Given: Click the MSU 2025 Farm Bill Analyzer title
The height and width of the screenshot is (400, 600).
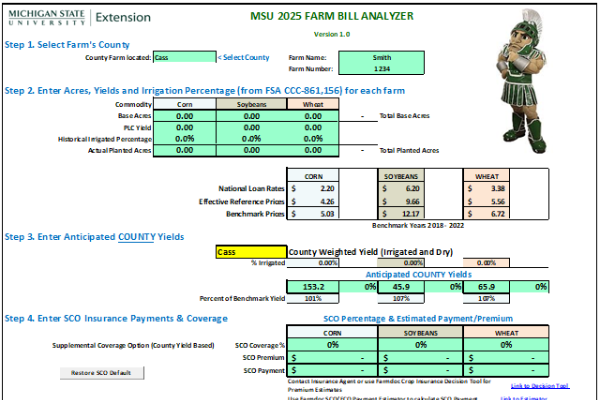Looking at the screenshot, I should 332,16.
